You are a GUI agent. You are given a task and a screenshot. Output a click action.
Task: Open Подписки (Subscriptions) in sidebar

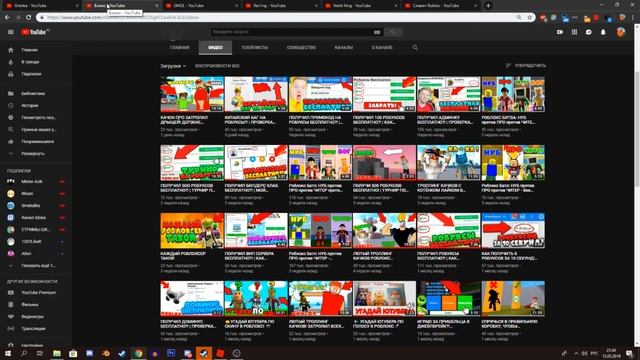(x=36, y=74)
